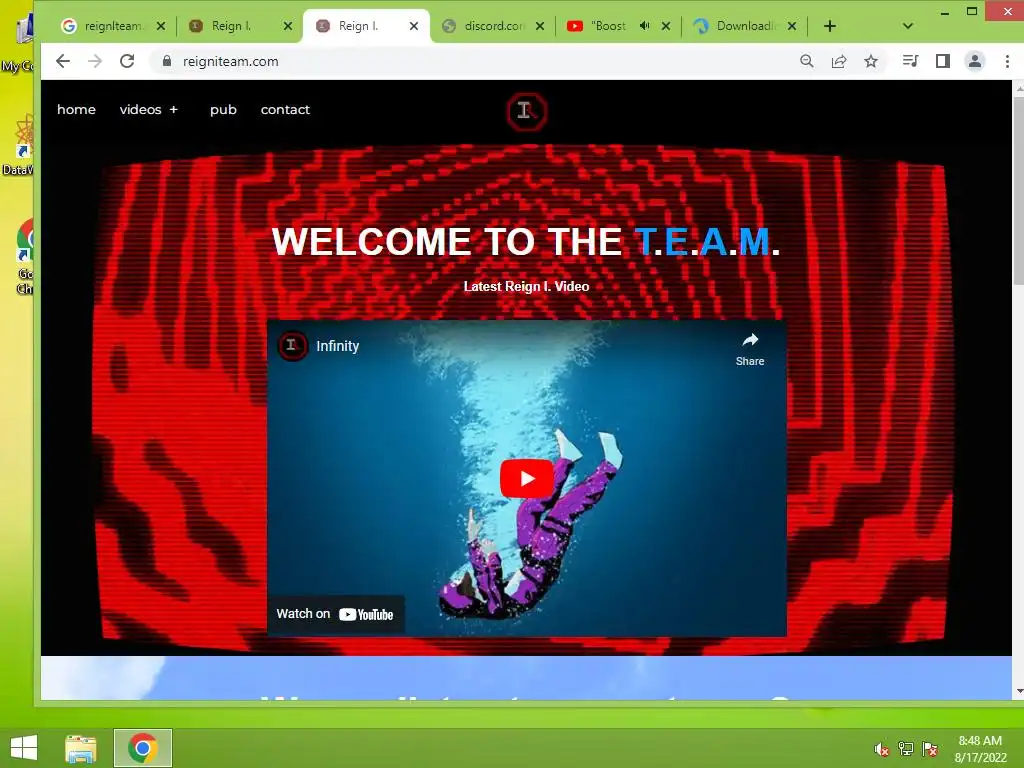Viewport: 1024px width, 768px height.
Task: Open the network tray icon
Action: [x=905, y=749]
